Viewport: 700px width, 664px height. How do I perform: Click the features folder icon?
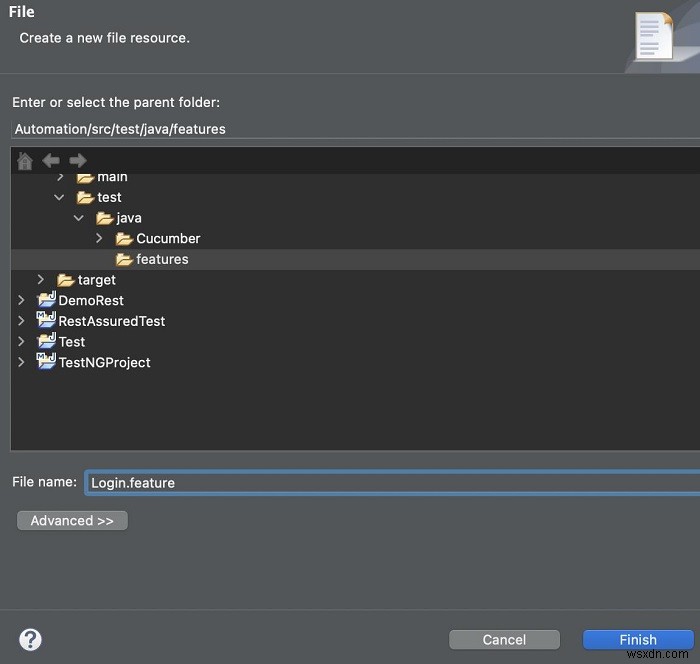click(124, 259)
